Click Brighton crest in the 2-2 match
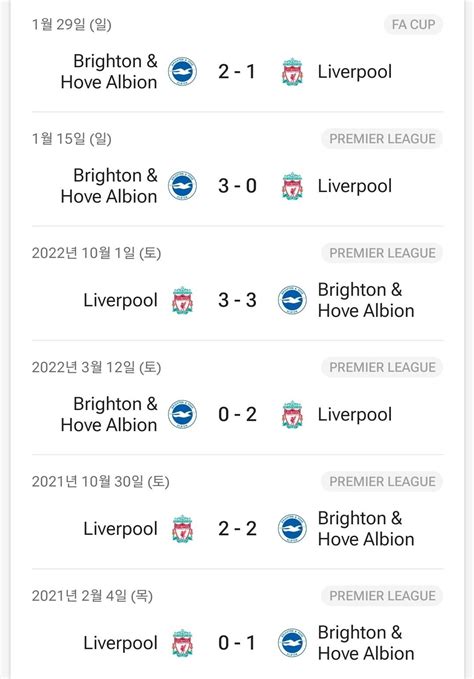 click(x=292, y=529)
